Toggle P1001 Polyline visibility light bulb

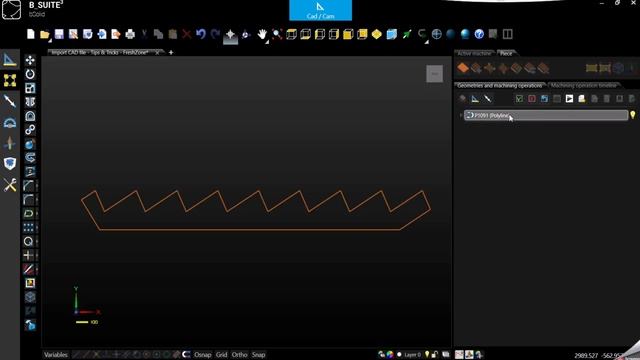coord(633,115)
